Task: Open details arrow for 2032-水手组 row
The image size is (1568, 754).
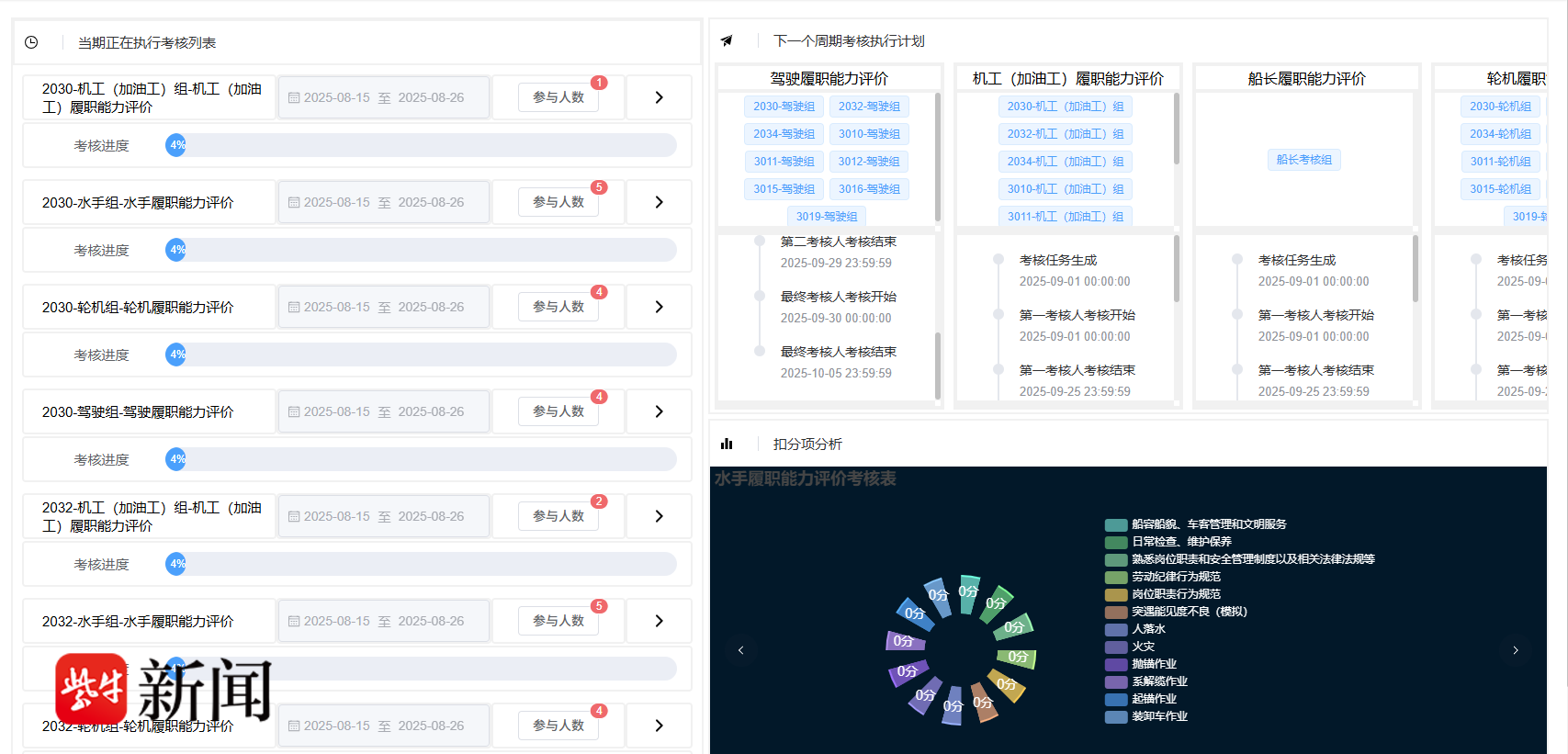Action: (659, 621)
